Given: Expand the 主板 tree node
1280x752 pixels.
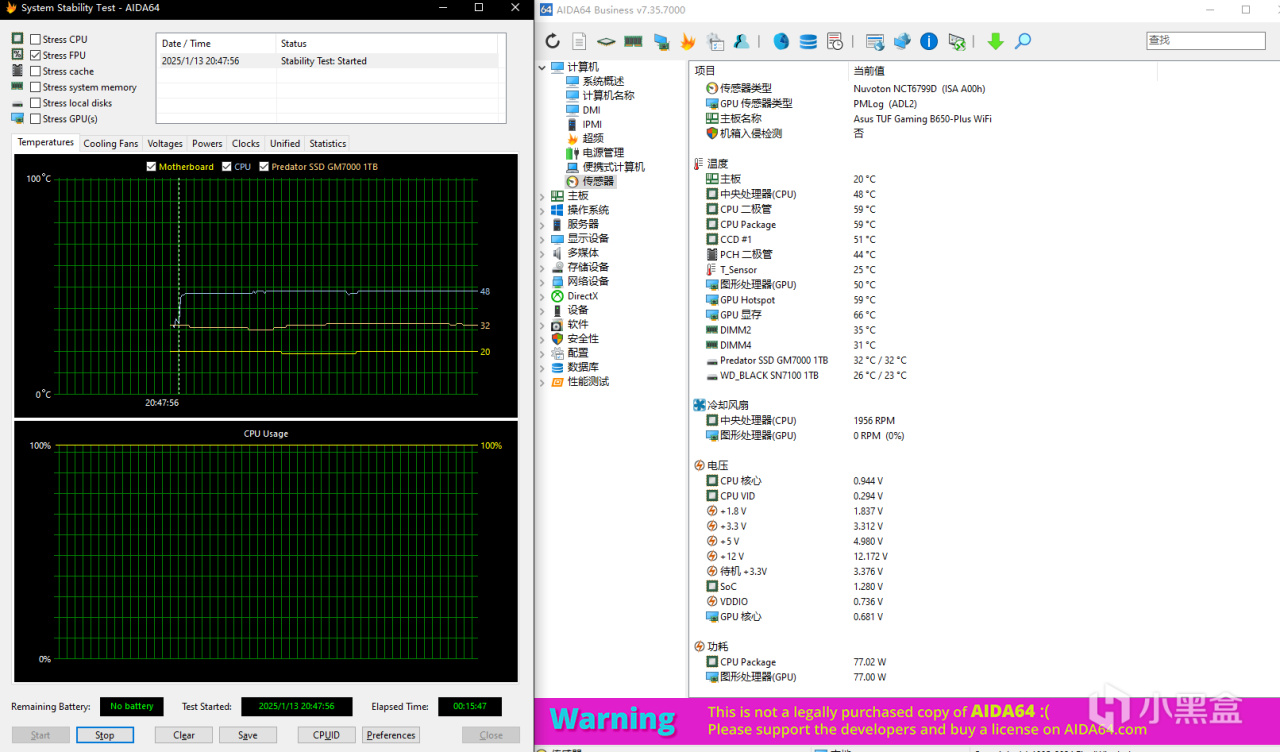Looking at the screenshot, I should [543, 196].
